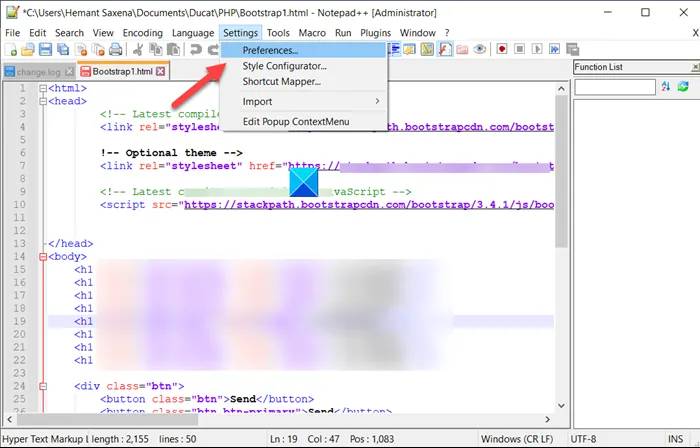Viewport: 700px width, 448px height.
Task: Close the Bootstrap1.html tab
Action: (161, 71)
